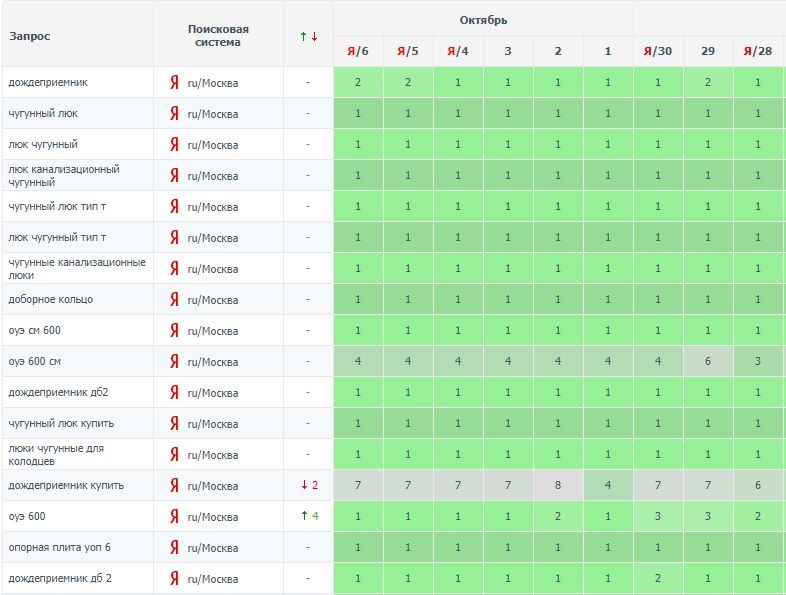
Task: Open the "Я/6" date column header
Action: point(358,51)
